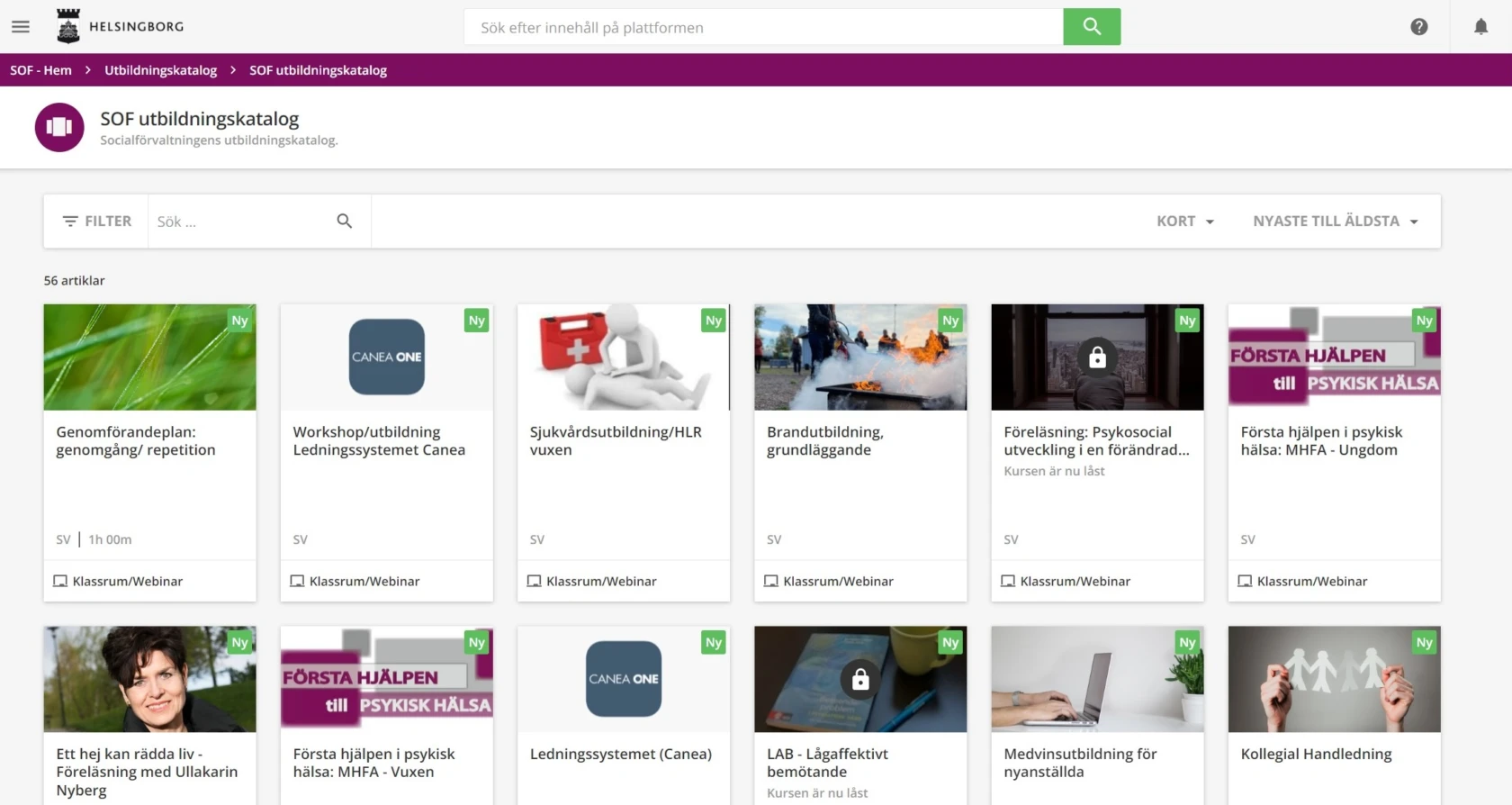The height and width of the screenshot is (805, 1512).
Task: Open Medvinsutbildning för nyanställda title
Action: (x=1080, y=763)
